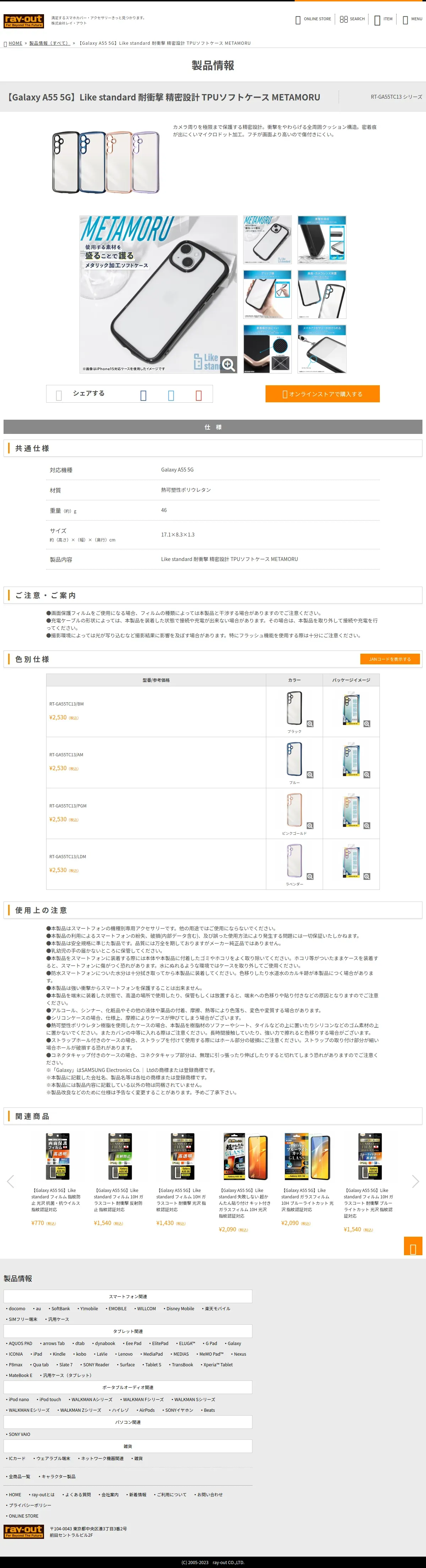This screenshot has width=426, height=1568.
Task: Zoom the package image in RT-GA55TC13/LDM row
Action: [367, 877]
